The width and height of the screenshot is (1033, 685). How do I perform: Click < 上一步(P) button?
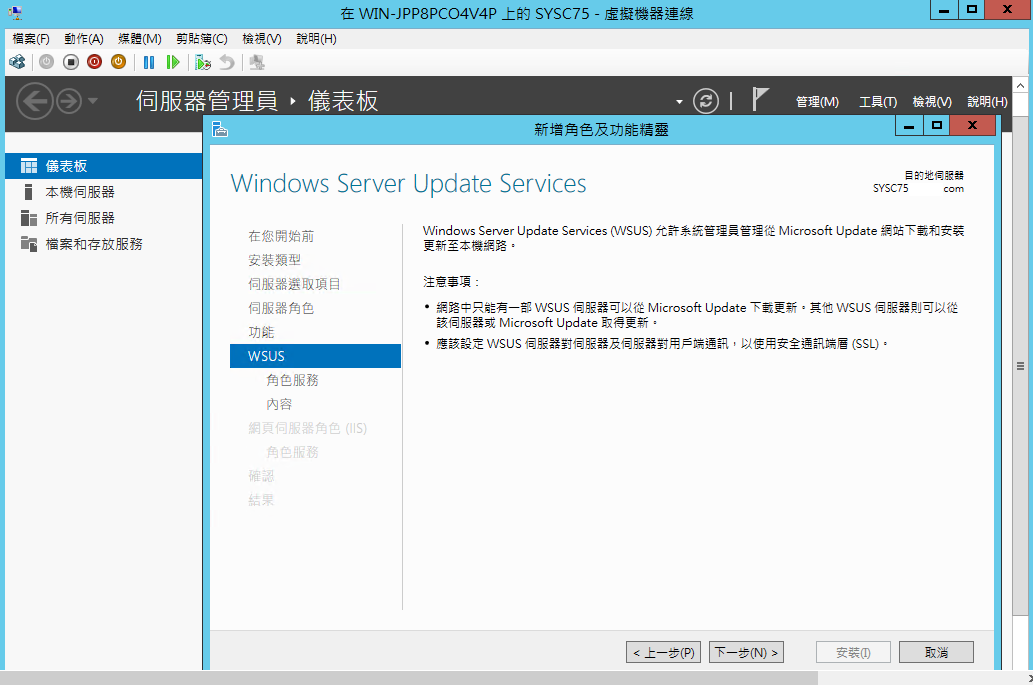point(663,652)
